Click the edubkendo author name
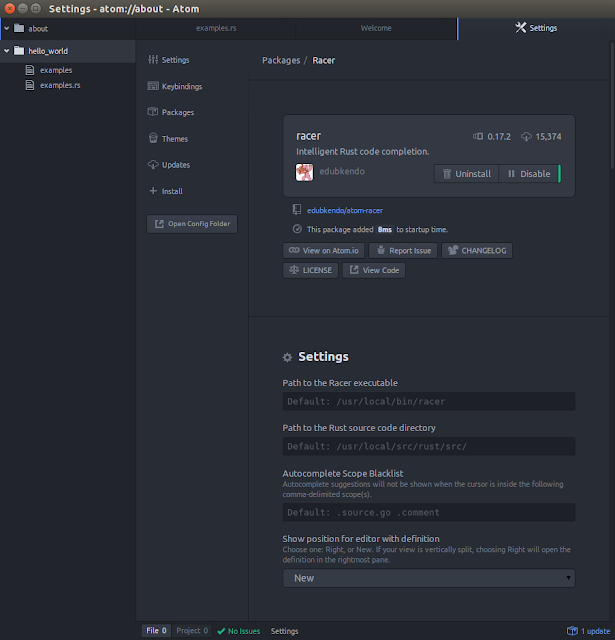The image size is (615, 640). (342, 171)
